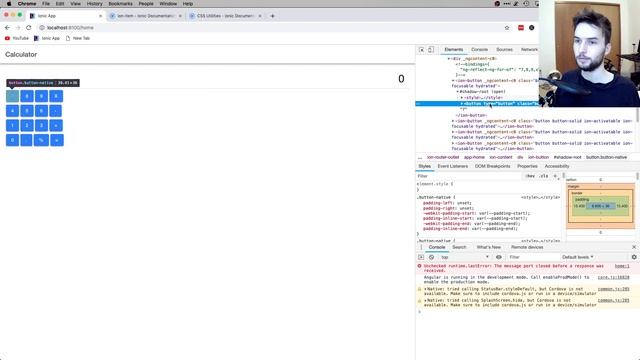Open the YouTube bookmark
Viewport: 640px width, 360px height.
pos(17,38)
